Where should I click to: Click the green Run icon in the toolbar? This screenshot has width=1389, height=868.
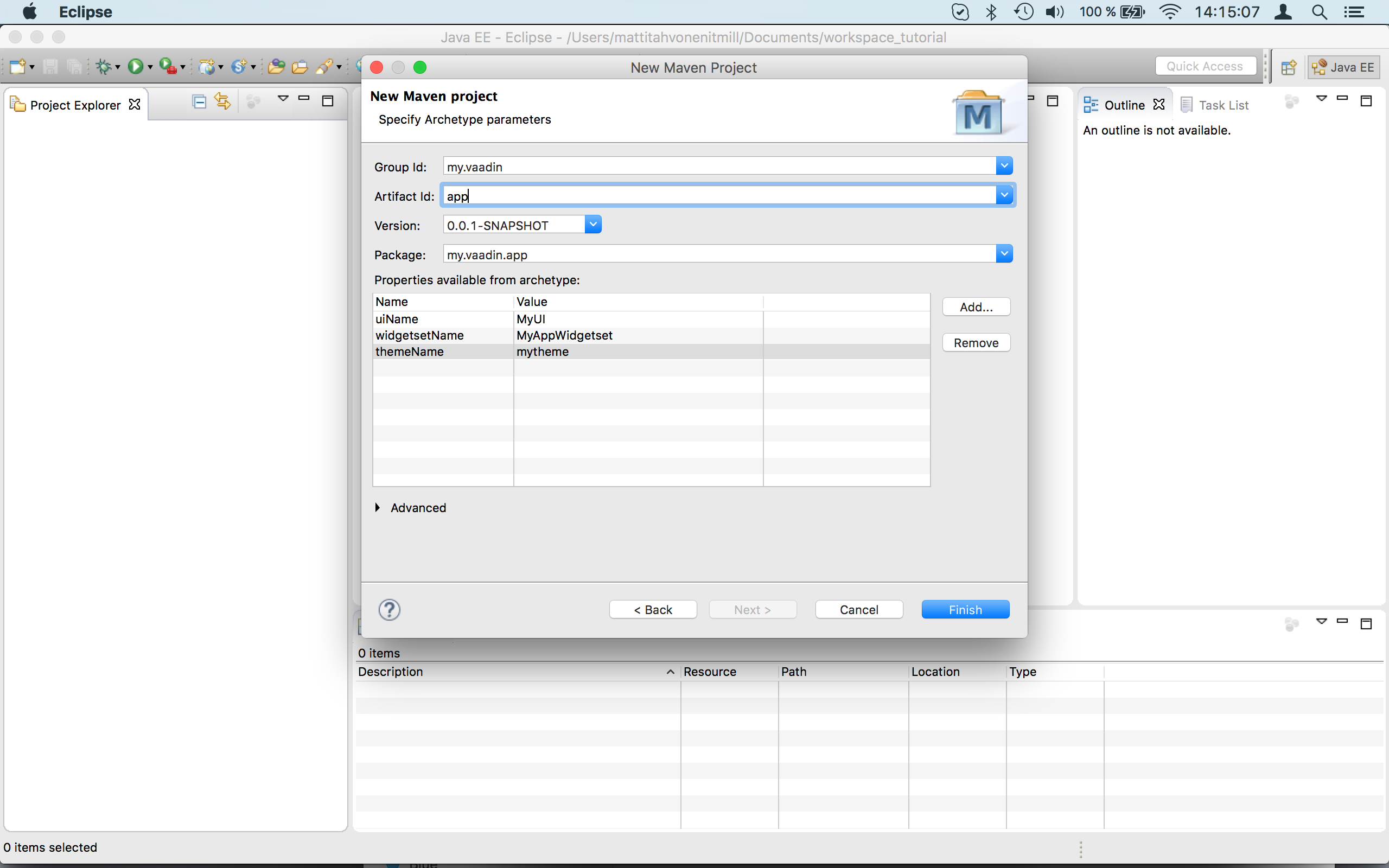[x=136, y=67]
